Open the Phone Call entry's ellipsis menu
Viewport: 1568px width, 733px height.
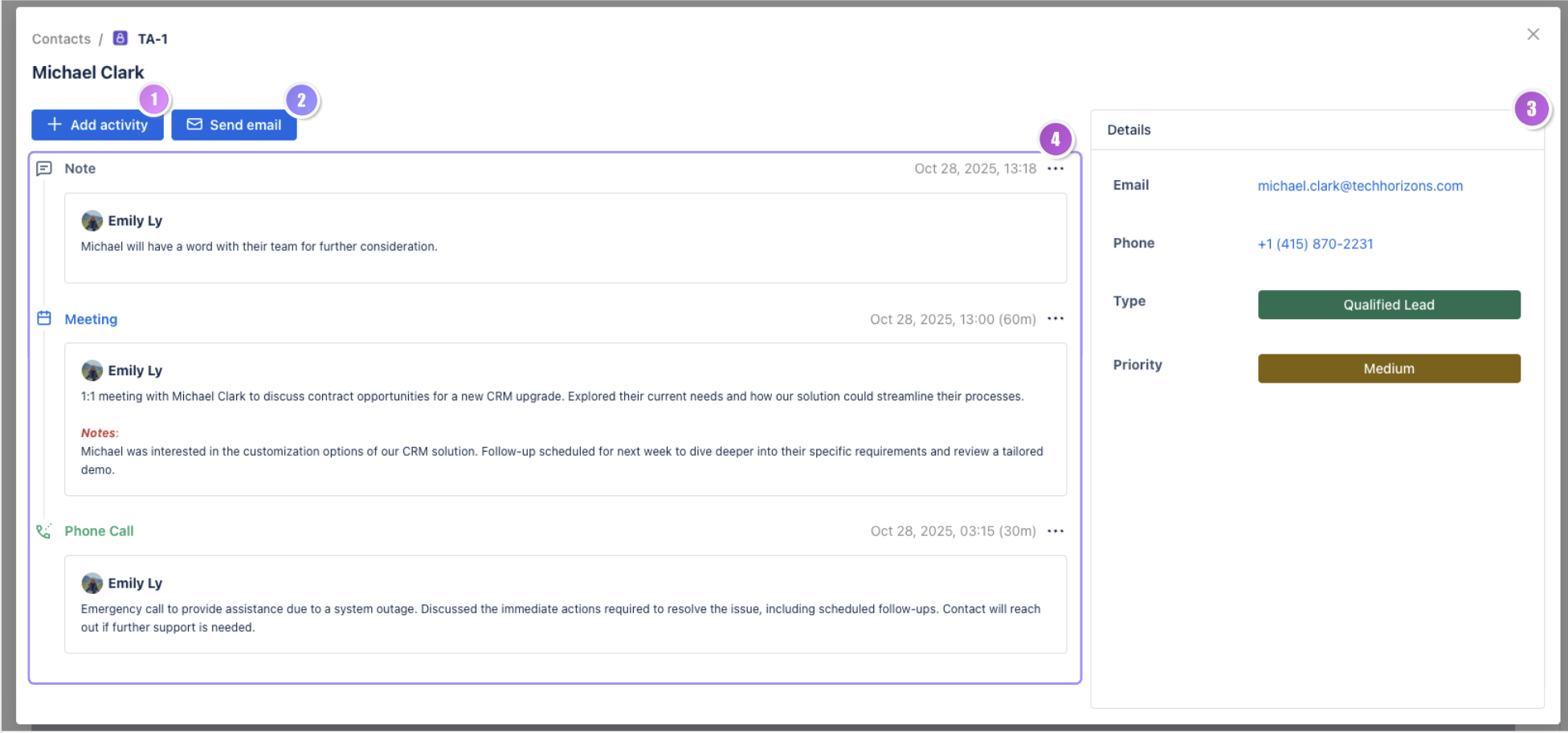[x=1056, y=531]
